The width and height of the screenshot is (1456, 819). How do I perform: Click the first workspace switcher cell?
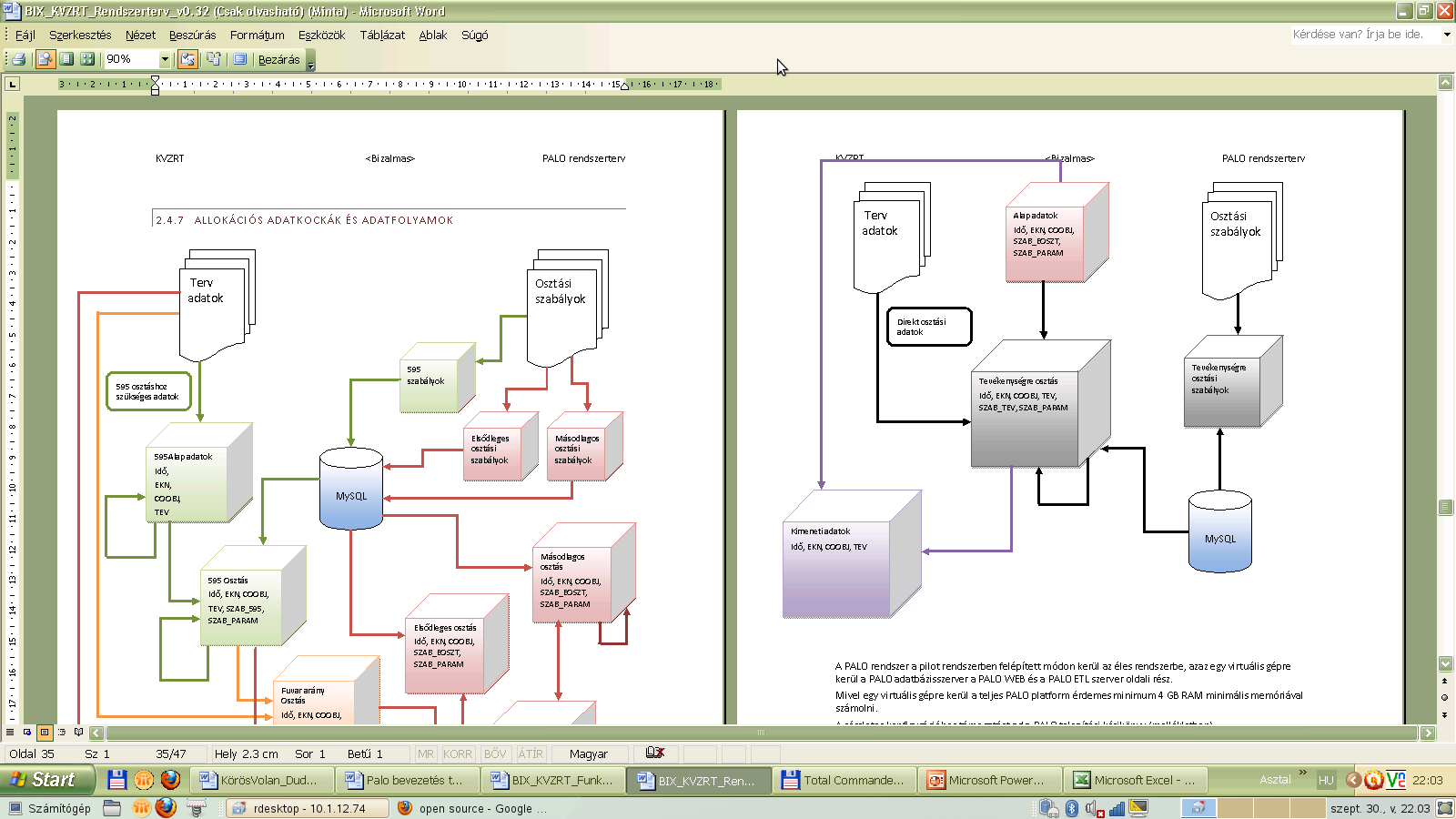pyautogui.click(x=1198, y=808)
